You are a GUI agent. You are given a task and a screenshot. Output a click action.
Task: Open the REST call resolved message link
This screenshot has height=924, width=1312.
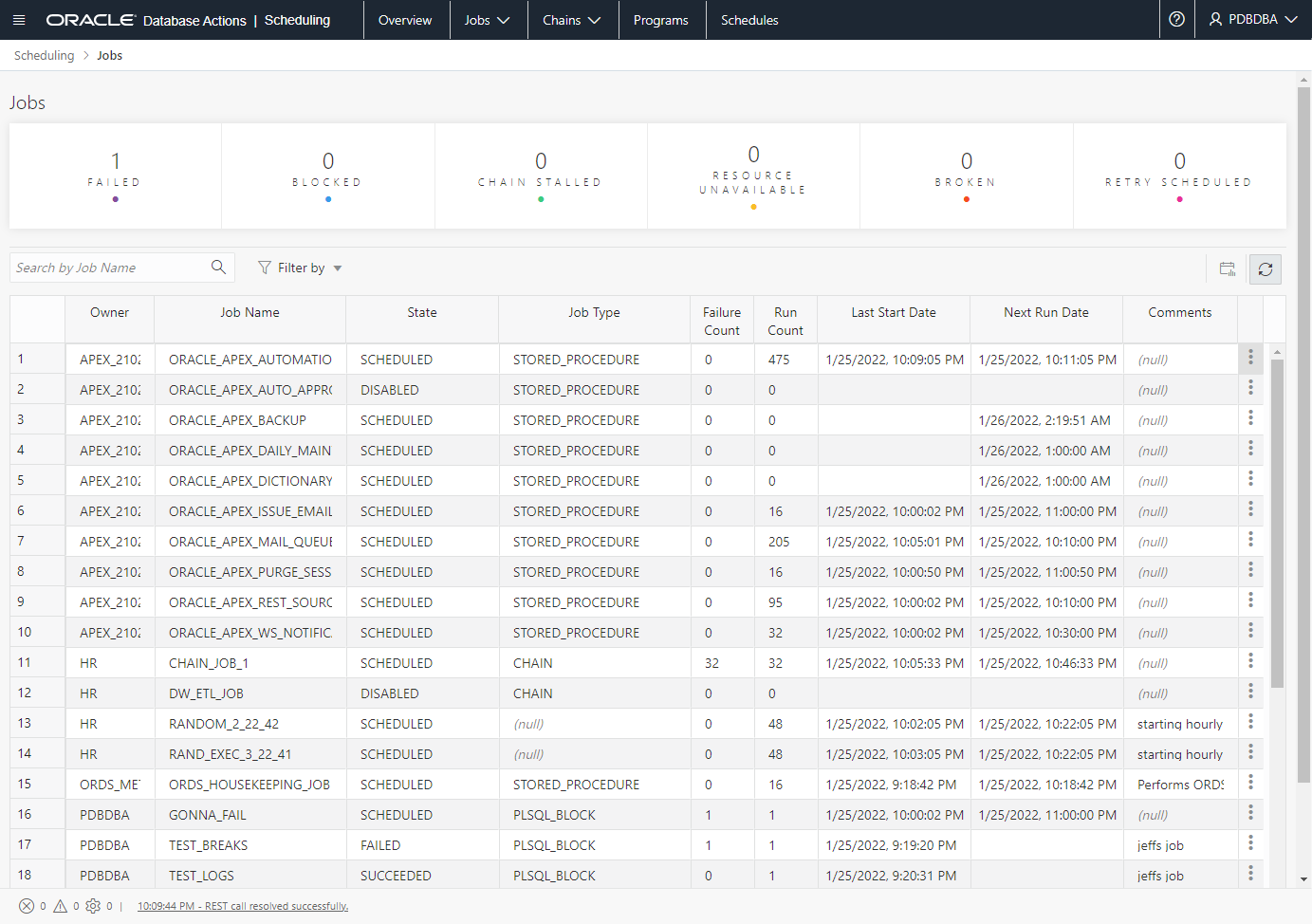point(243,906)
